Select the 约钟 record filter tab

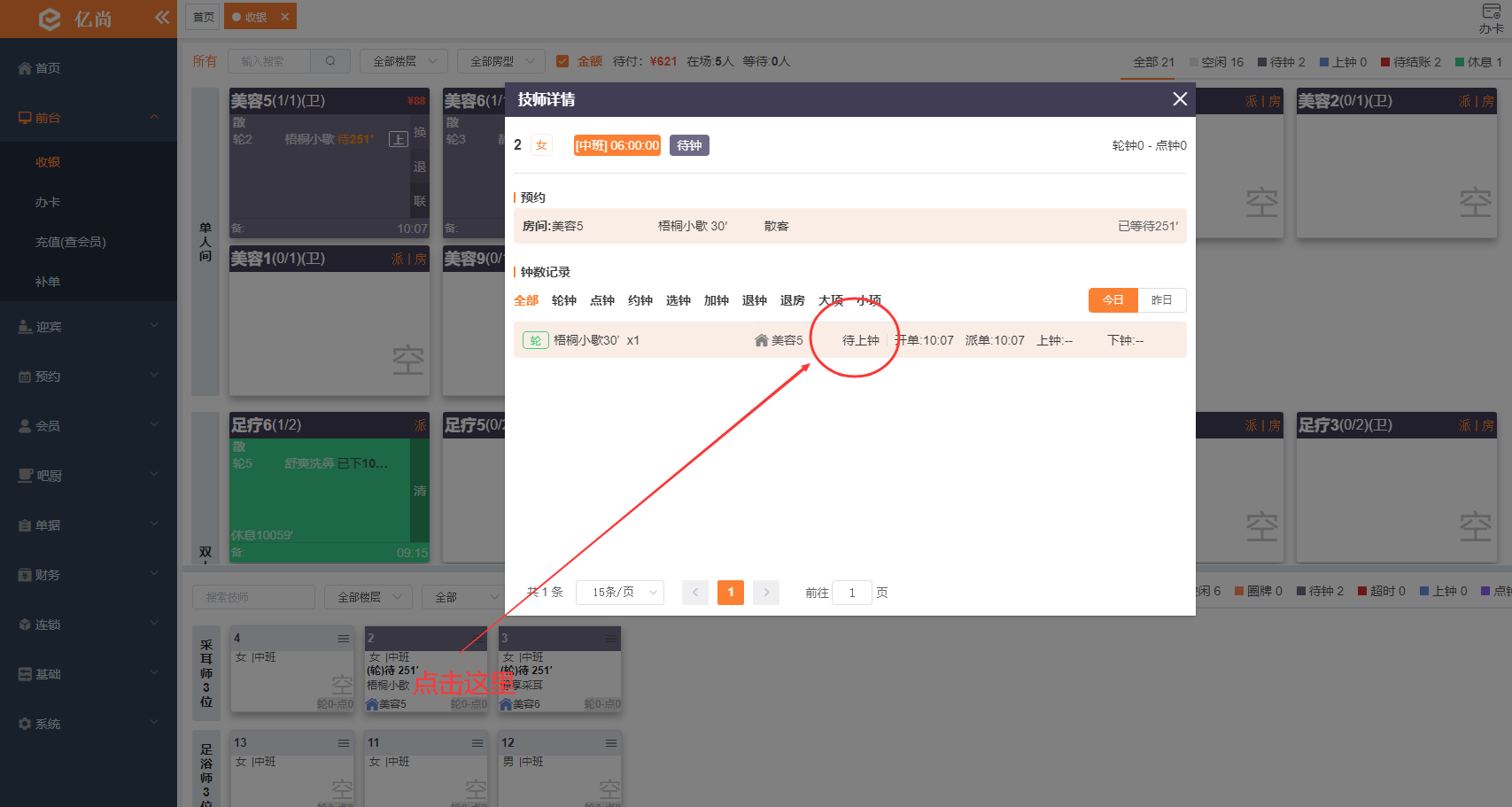[640, 300]
